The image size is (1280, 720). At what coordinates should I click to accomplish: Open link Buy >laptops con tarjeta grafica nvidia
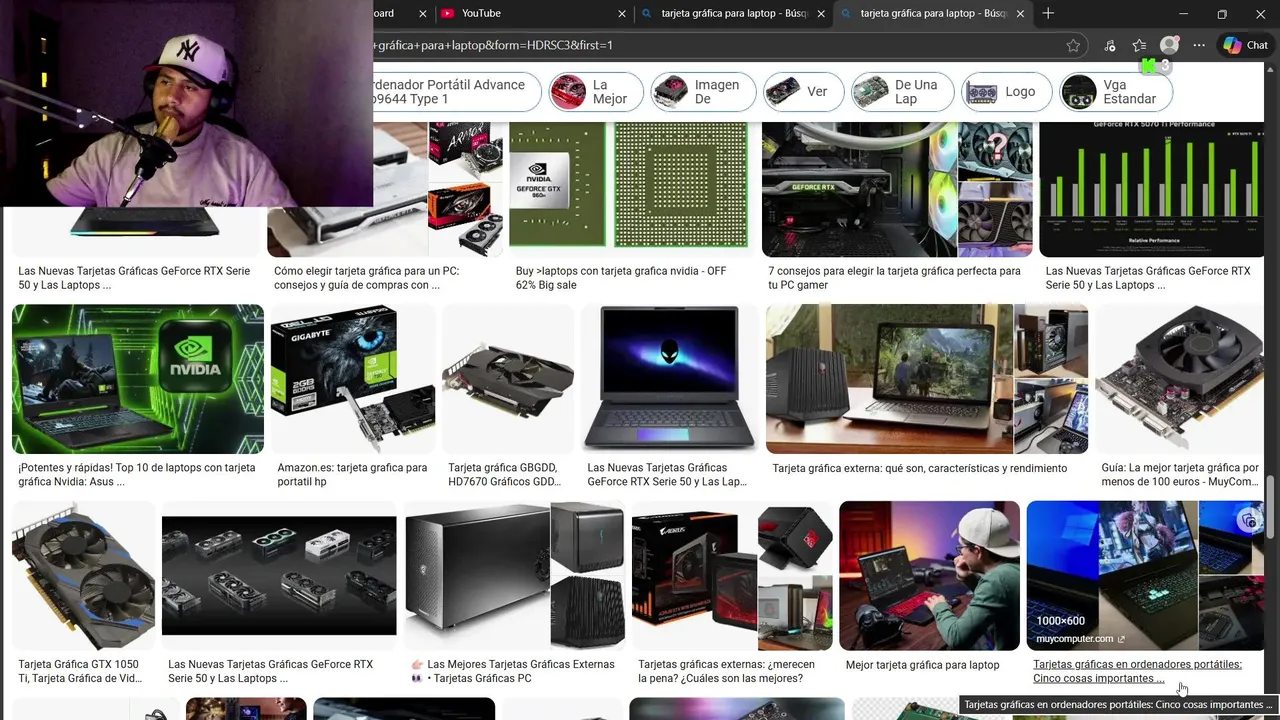pyautogui.click(x=621, y=278)
